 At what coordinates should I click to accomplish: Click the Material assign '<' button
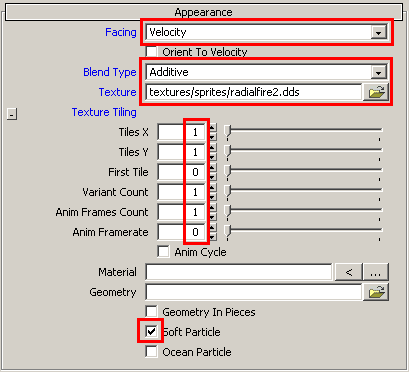348,272
